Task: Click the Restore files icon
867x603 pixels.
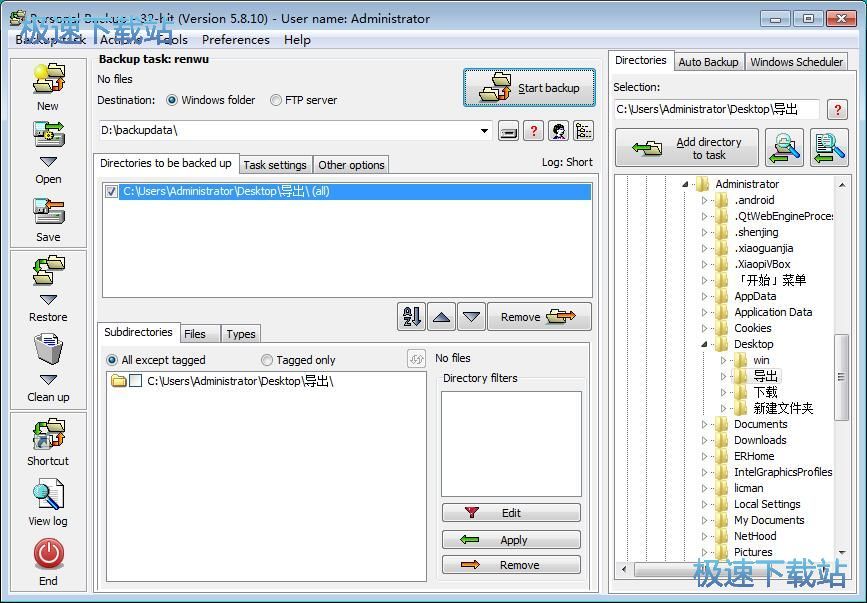Action: pyautogui.click(x=49, y=270)
